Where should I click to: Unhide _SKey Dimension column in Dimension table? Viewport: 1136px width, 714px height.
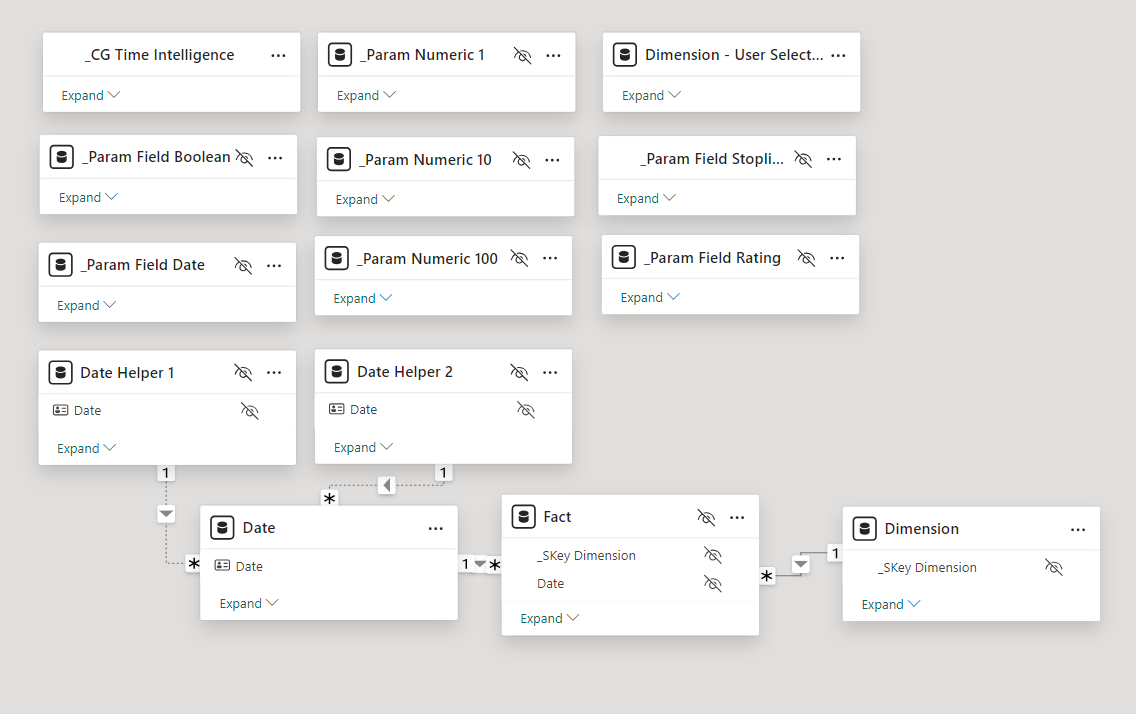(x=1053, y=568)
